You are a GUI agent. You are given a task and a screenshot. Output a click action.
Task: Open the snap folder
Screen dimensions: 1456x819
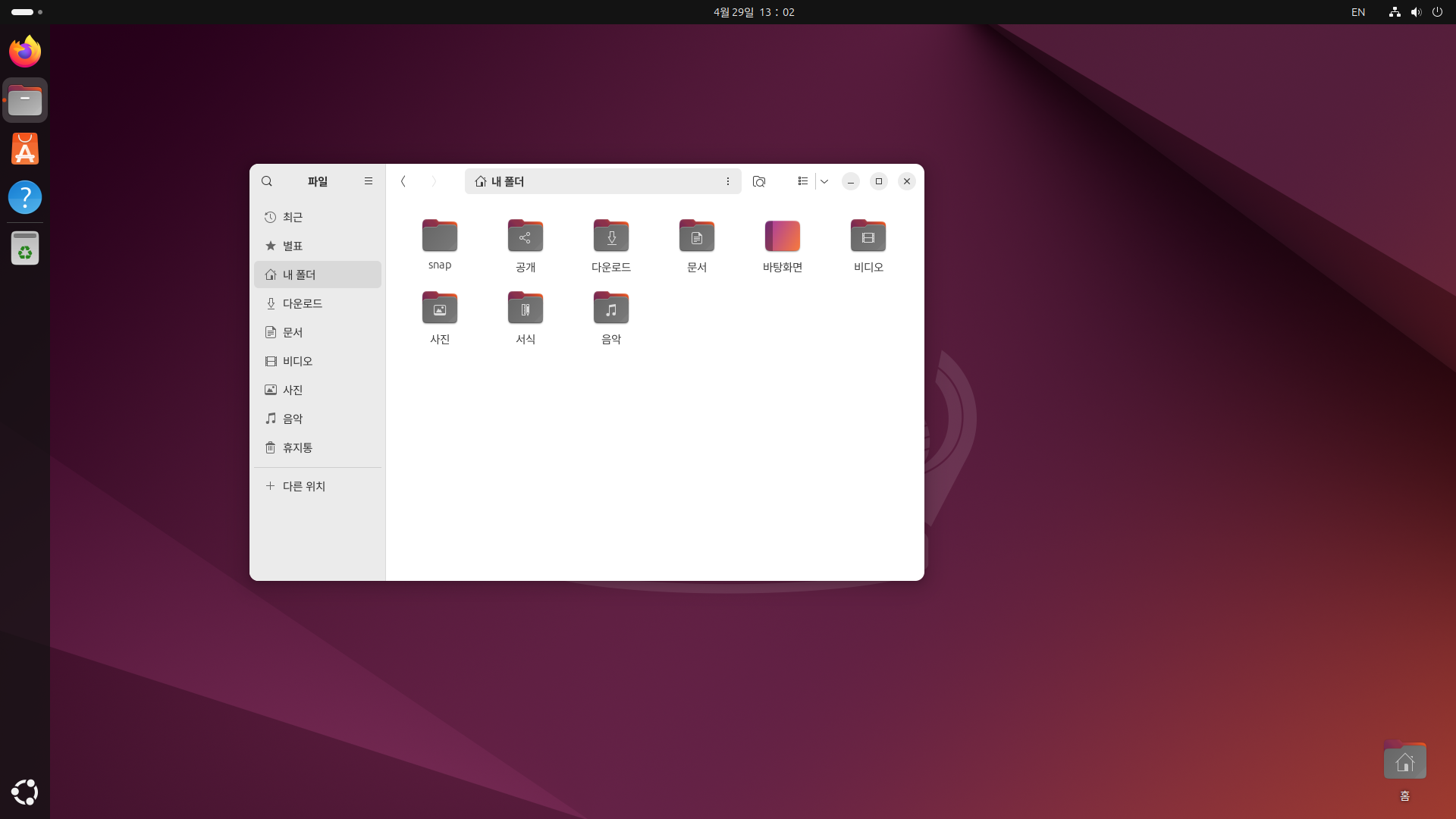tap(440, 237)
